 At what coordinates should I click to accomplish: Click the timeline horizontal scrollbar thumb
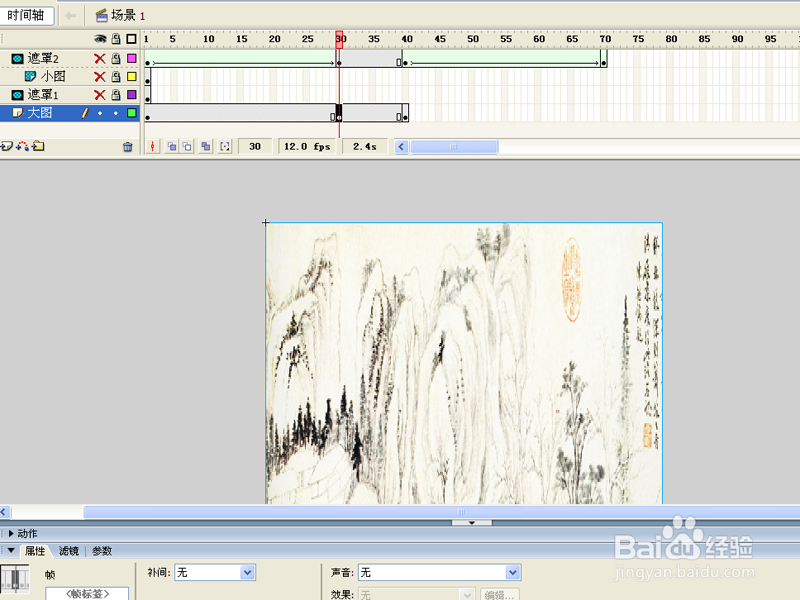click(x=454, y=147)
